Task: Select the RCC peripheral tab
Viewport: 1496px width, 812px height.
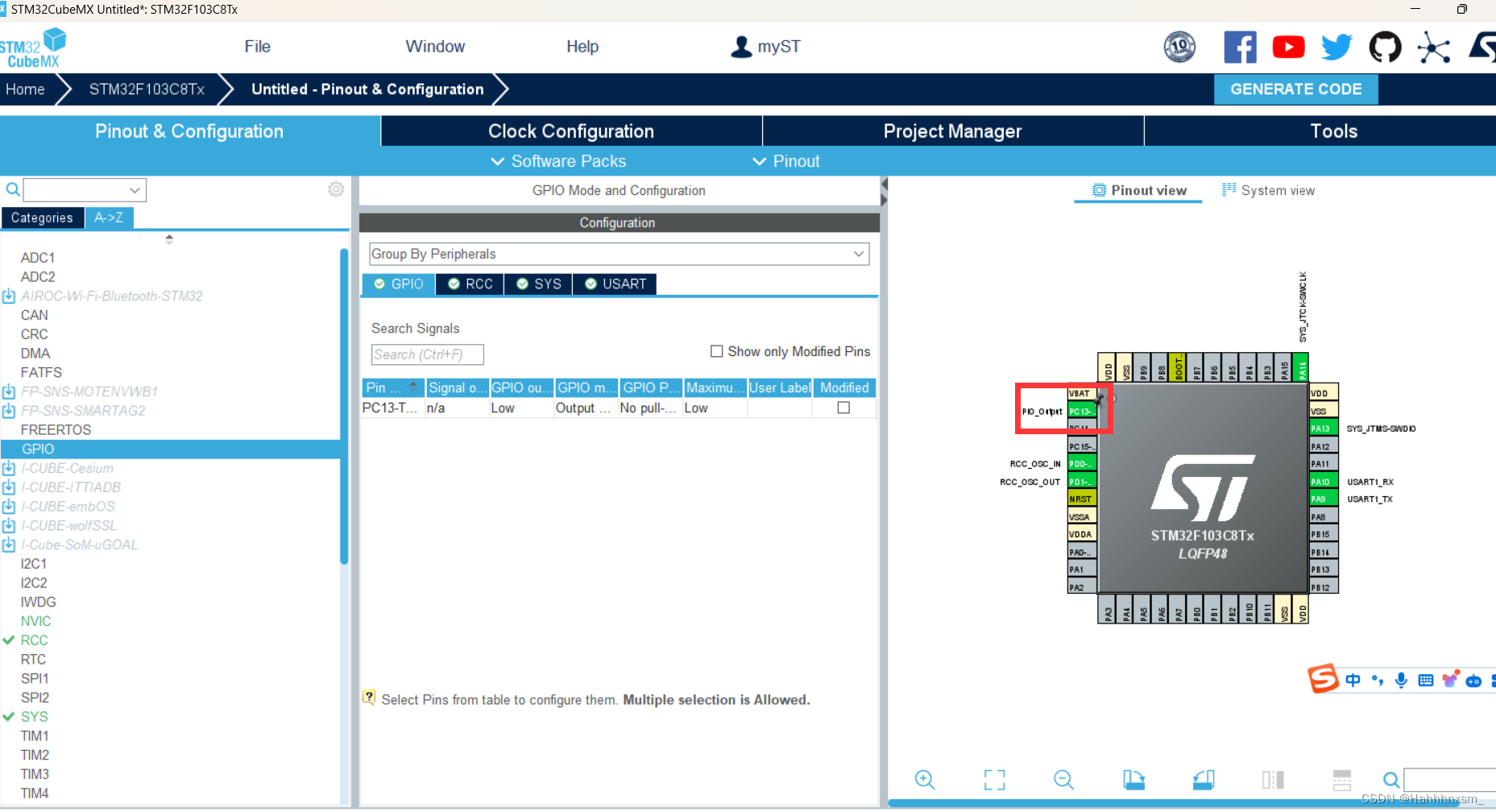Action: point(470,284)
